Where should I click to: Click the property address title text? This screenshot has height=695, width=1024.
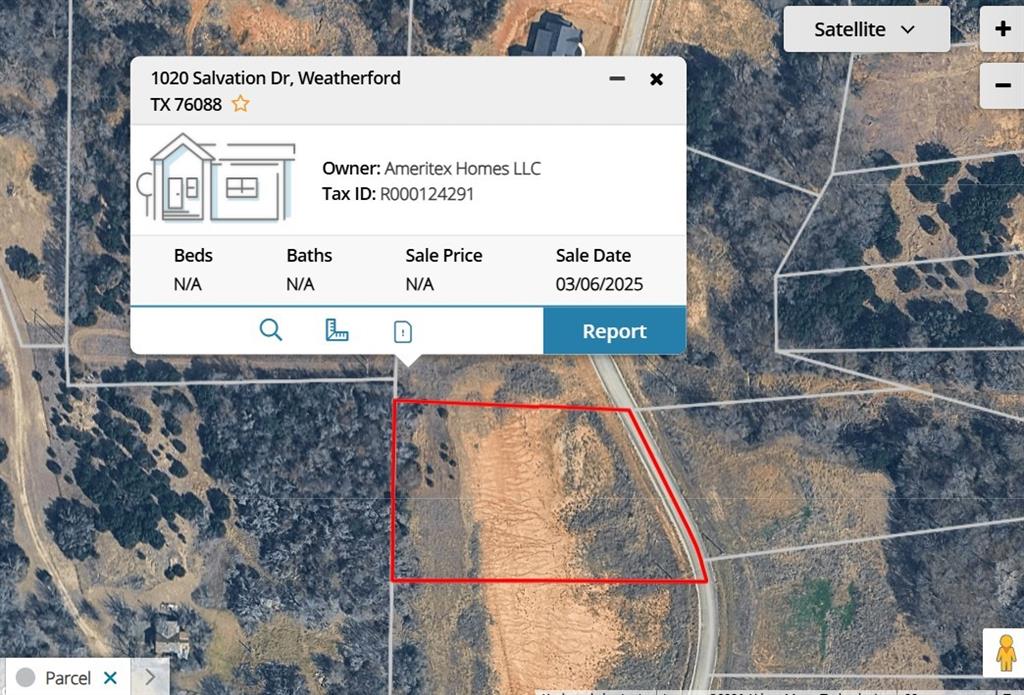pyautogui.click(x=275, y=78)
